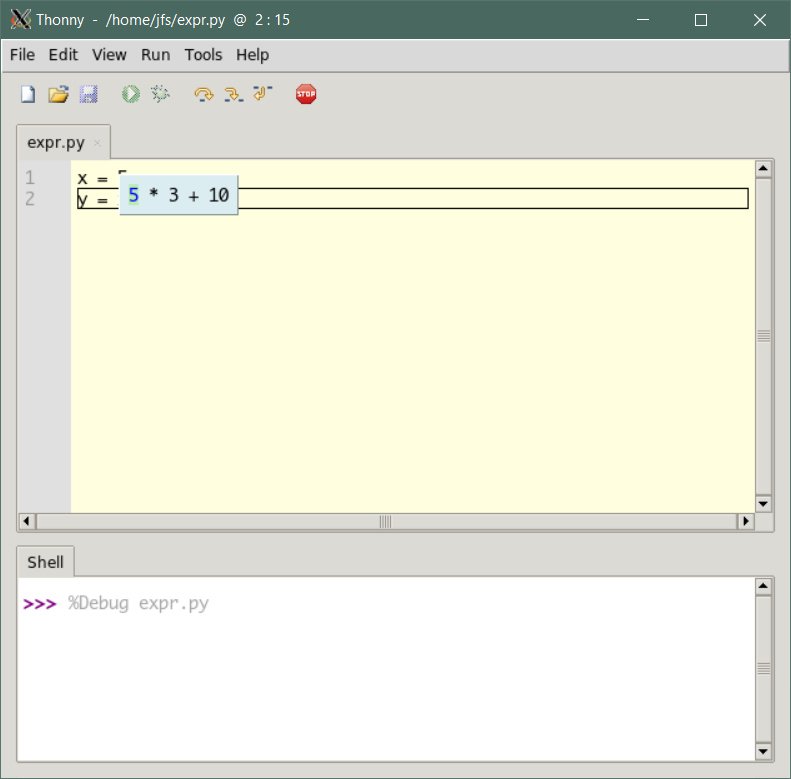Save the script using the floppy disk icon
Image resolution: width=791 pixels, height=779 pixels.
pyautogui.click(x=88, y=94)
